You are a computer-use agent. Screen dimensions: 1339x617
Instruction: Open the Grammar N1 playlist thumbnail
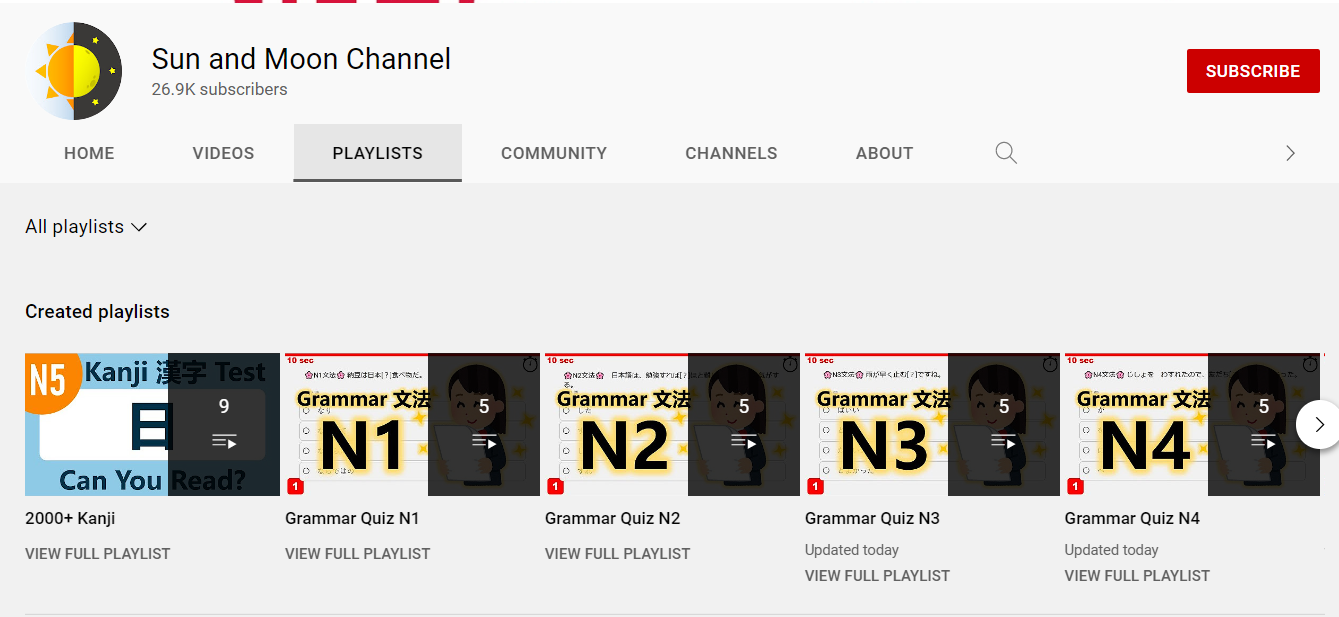pos(412,424)
